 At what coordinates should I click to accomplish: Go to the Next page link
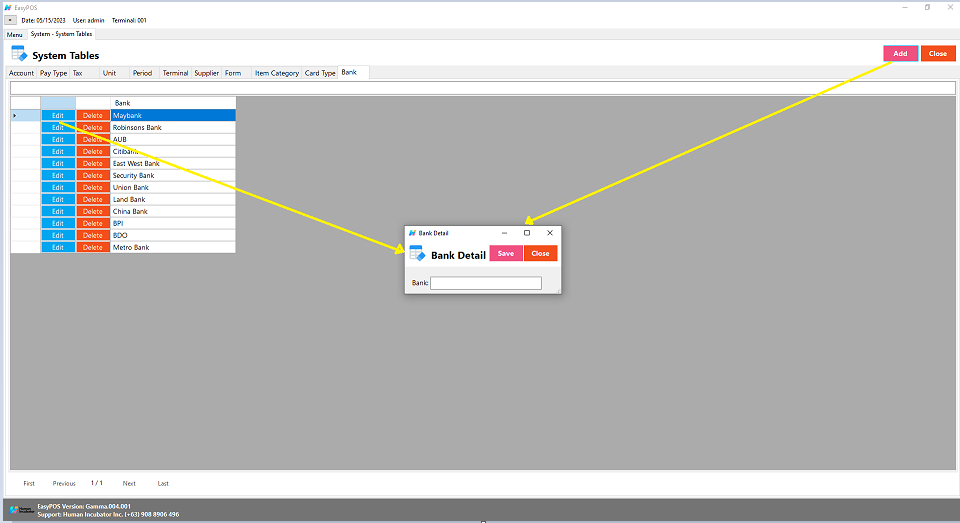click(x=129, y=483)
